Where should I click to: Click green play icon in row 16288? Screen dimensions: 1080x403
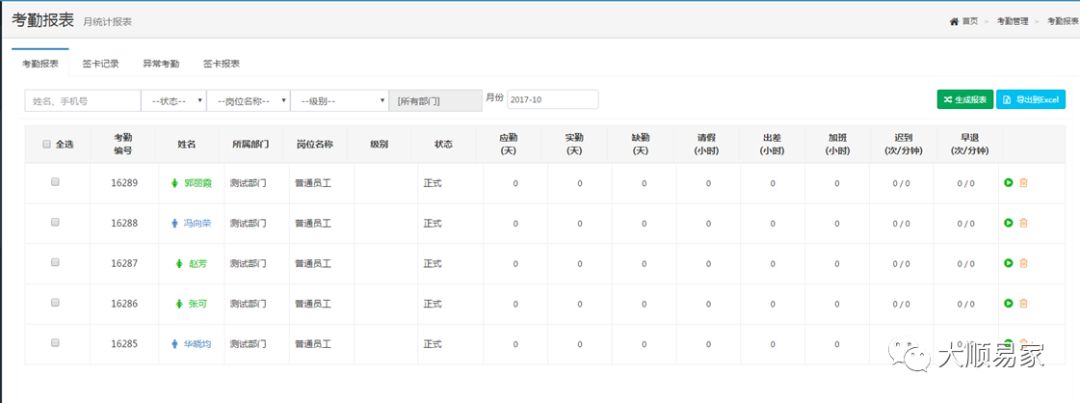[1008, 223]
